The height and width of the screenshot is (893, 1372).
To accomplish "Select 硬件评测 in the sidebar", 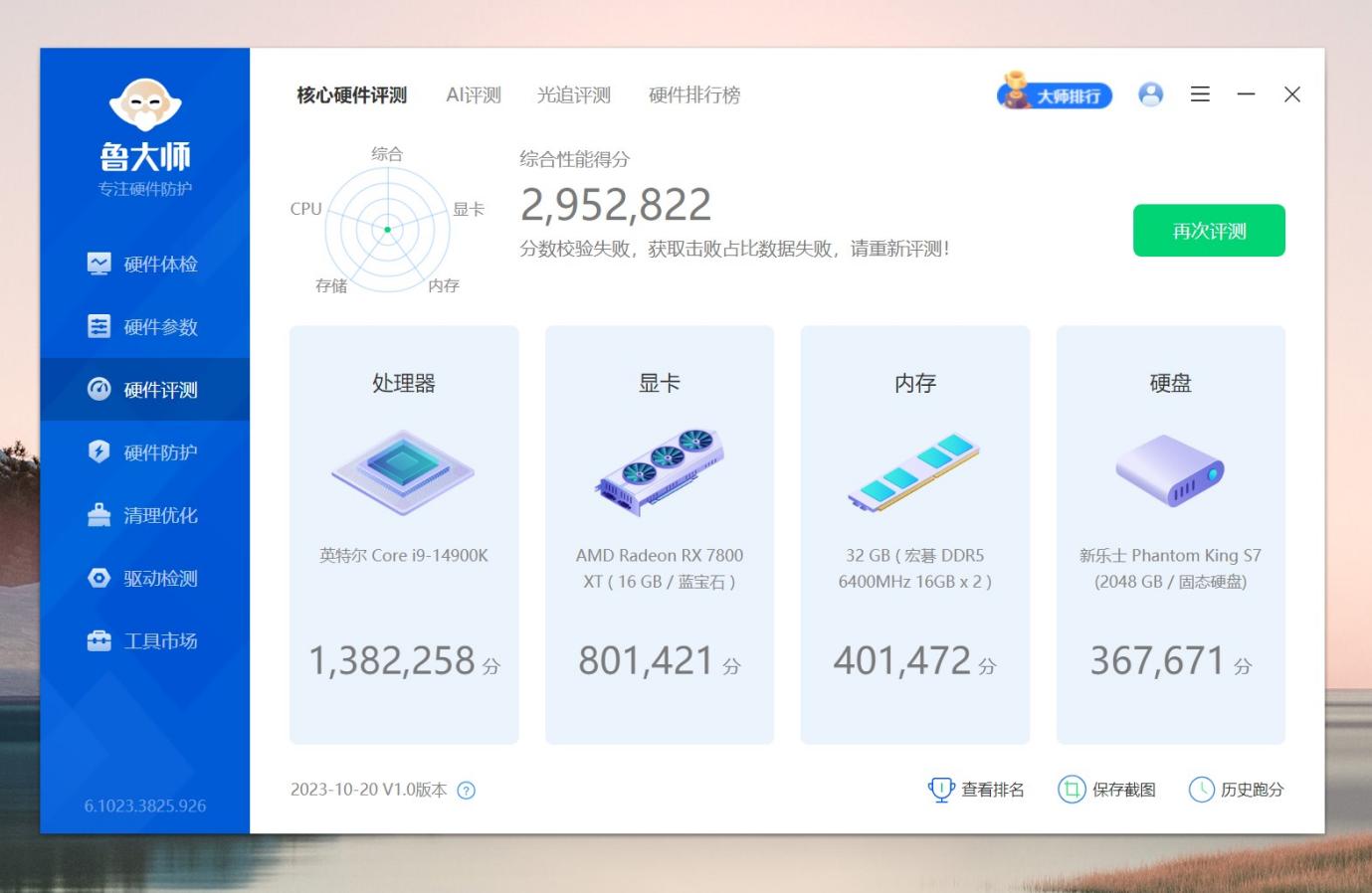I will [x=144, y=389].
